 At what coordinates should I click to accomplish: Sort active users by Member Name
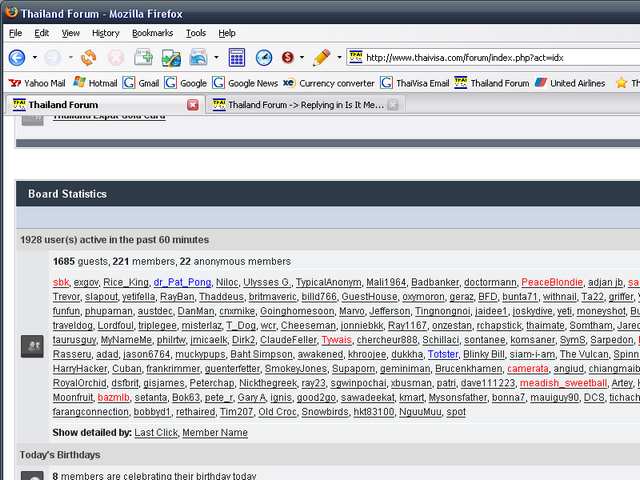click(214, 432)
